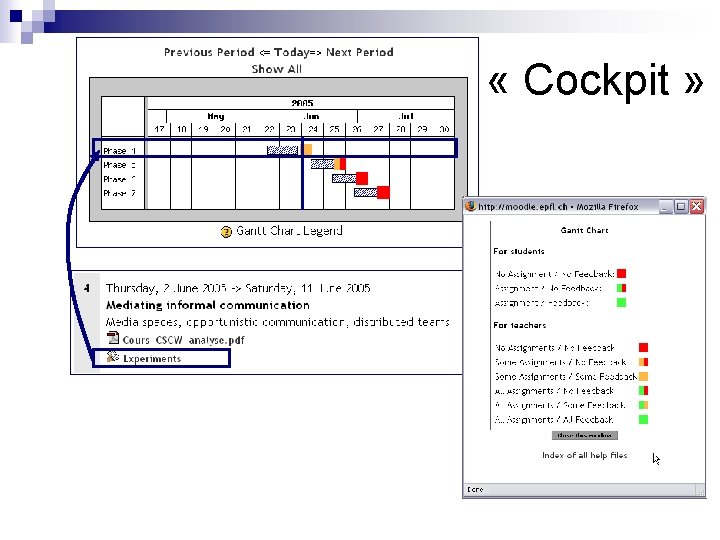The width and height of the screenshot is (720, 540).
Task: Click the Phase 1 dotted duration bar
Action: pyautogui.click(x=282, y=150)
